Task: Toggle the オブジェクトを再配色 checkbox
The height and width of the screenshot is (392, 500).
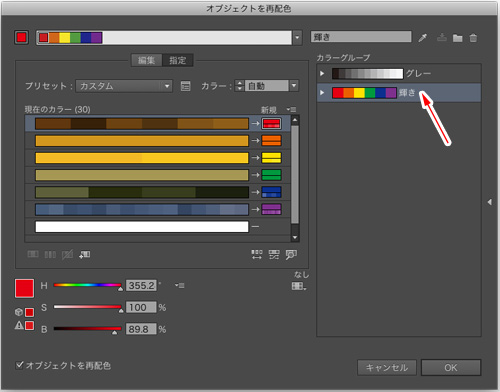Action: (20, 365)
